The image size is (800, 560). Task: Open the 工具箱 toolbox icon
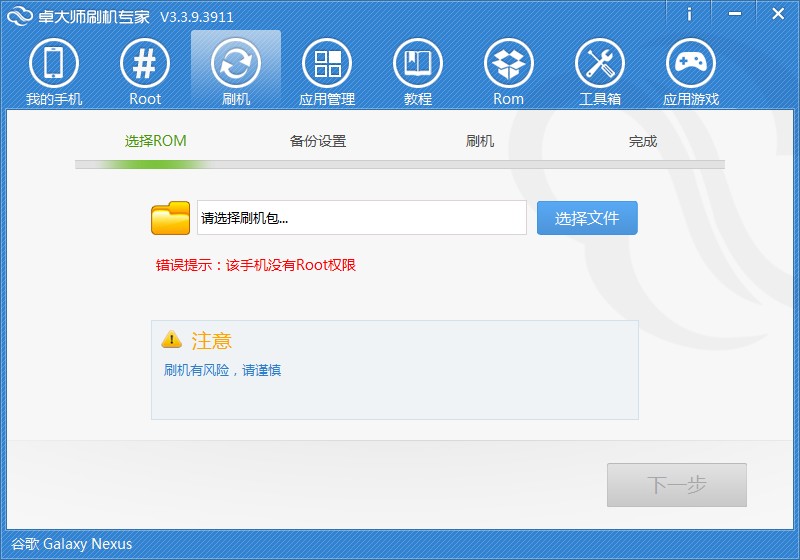tap(600, 63)
